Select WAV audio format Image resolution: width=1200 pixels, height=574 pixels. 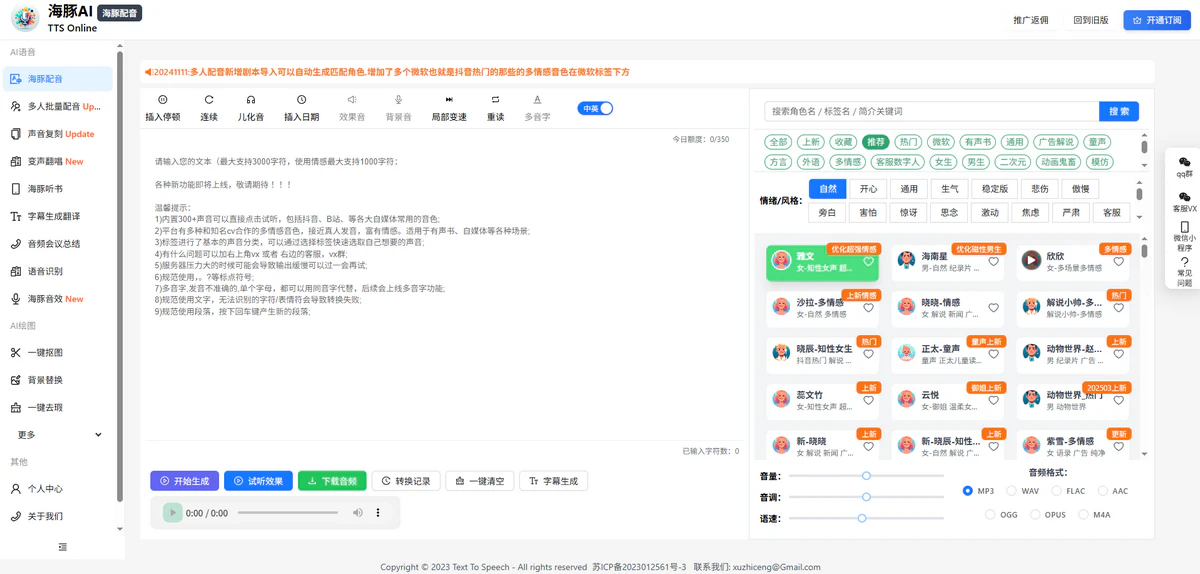(x=1012, y=491)
